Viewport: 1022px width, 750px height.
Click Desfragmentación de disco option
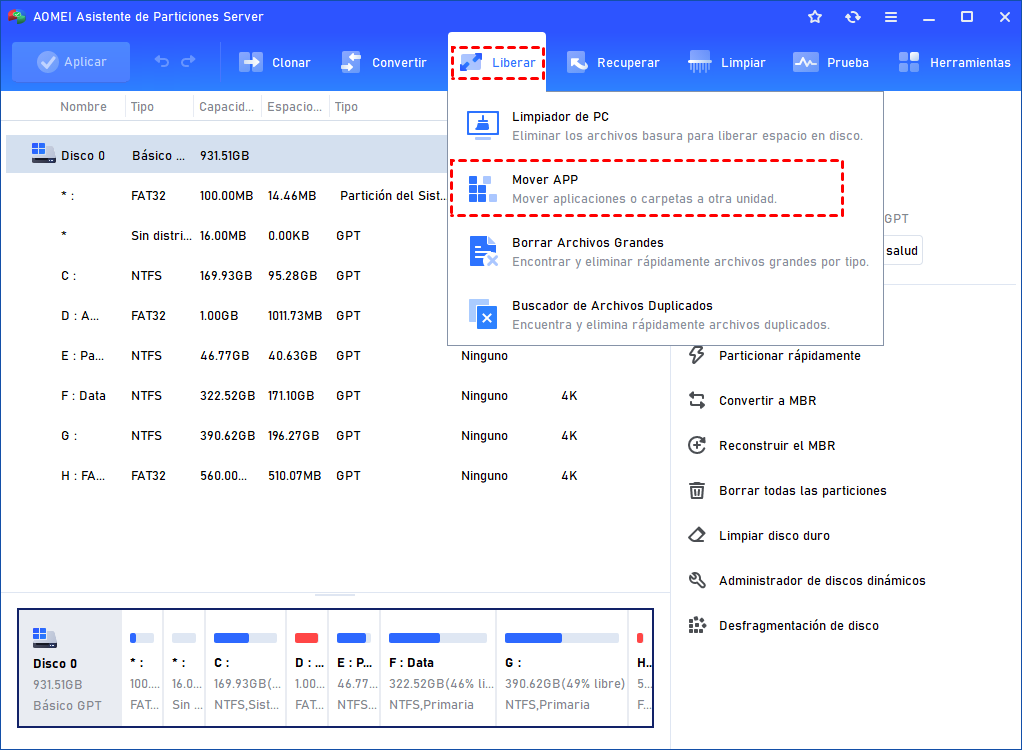798,626
